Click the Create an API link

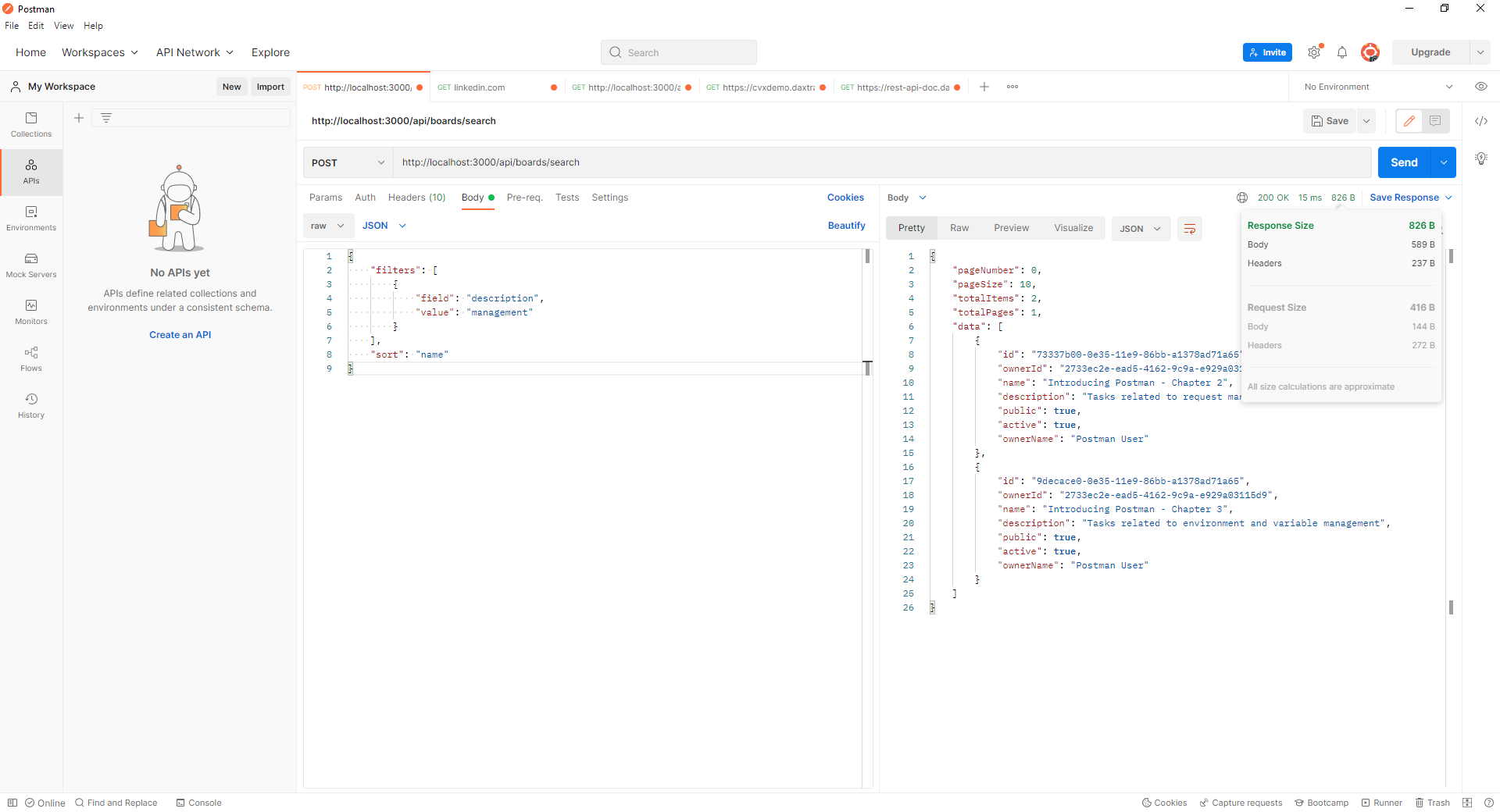(x=180, y=335)
